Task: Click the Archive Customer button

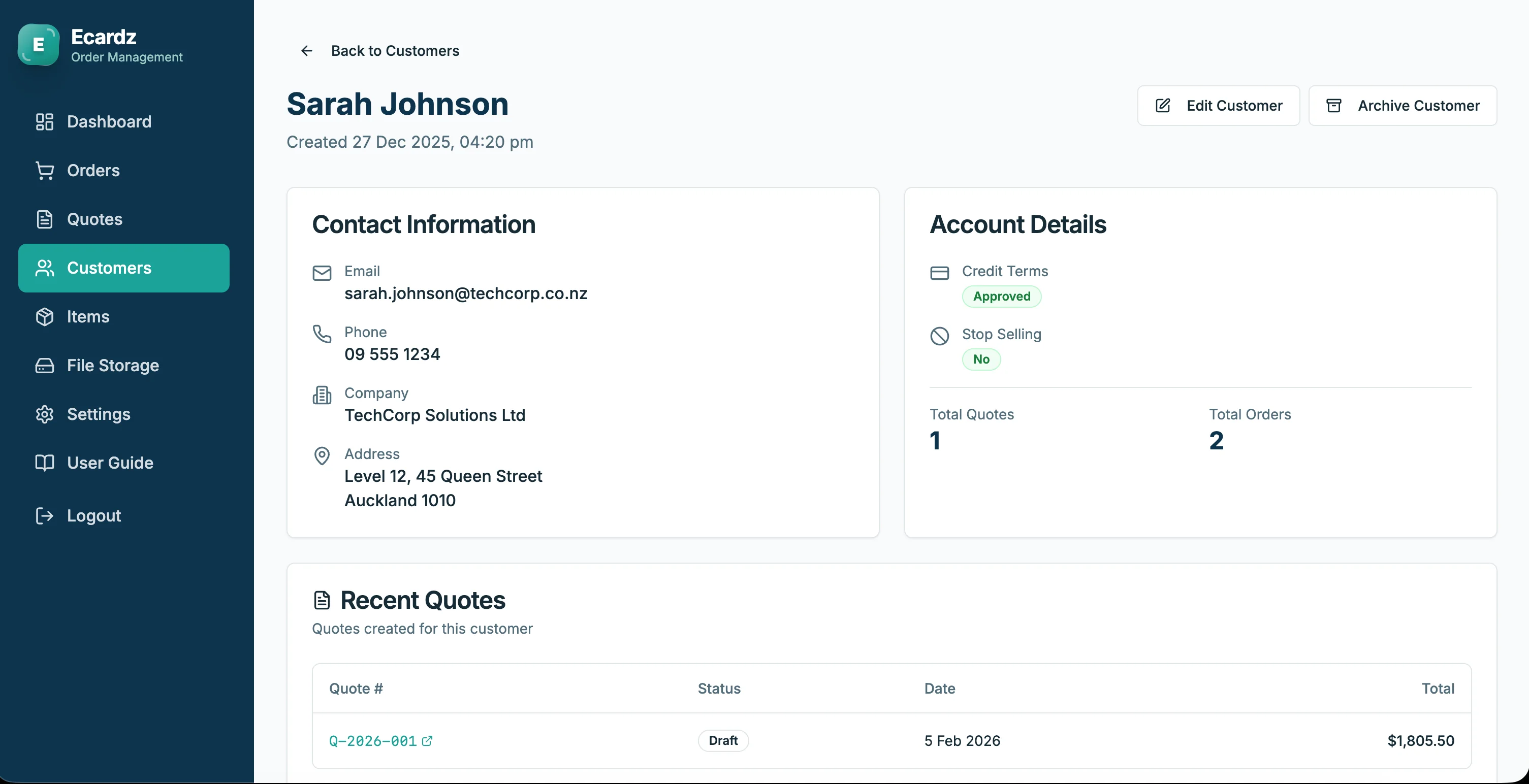Action: [x=1403, y=106]
